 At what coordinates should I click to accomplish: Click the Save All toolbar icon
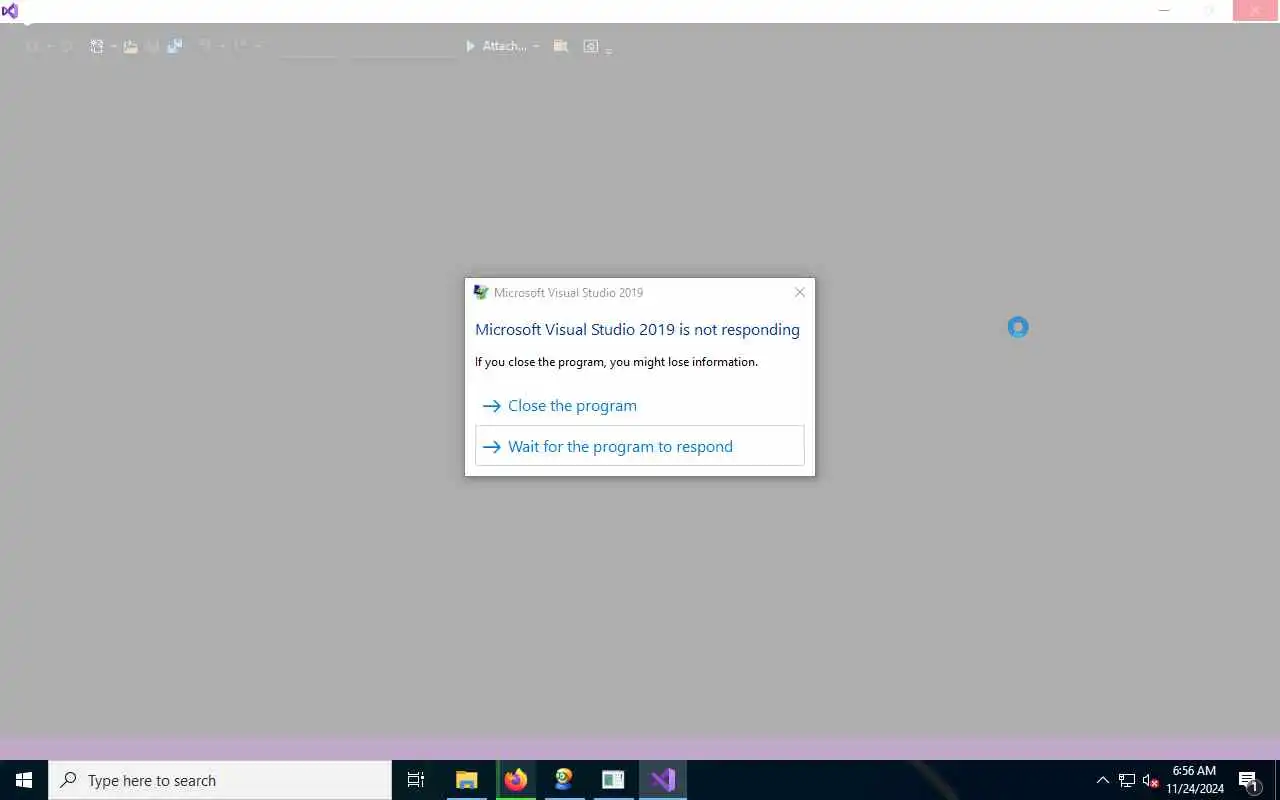174,46
